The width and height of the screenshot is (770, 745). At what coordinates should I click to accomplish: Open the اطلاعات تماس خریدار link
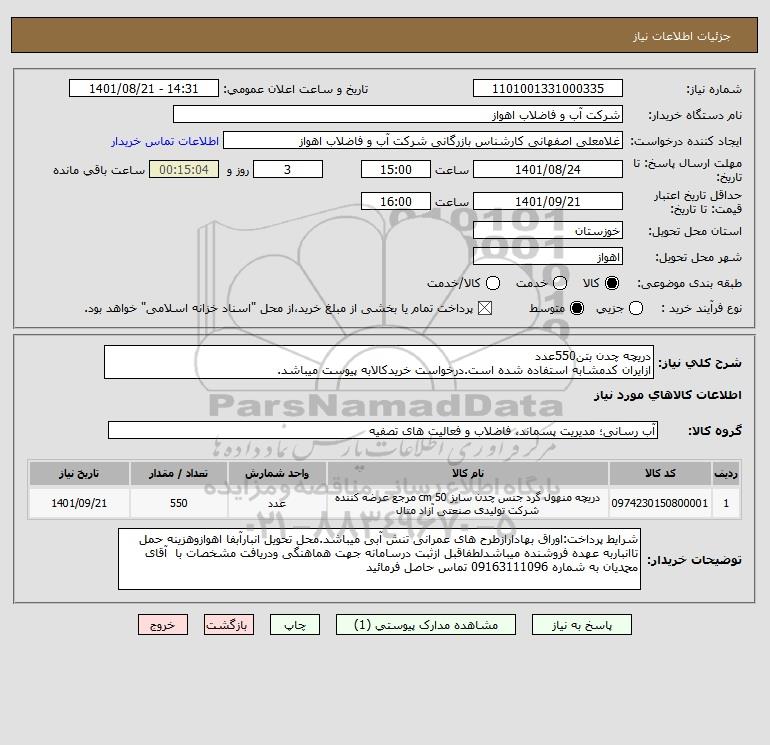(x=165, y=141)
